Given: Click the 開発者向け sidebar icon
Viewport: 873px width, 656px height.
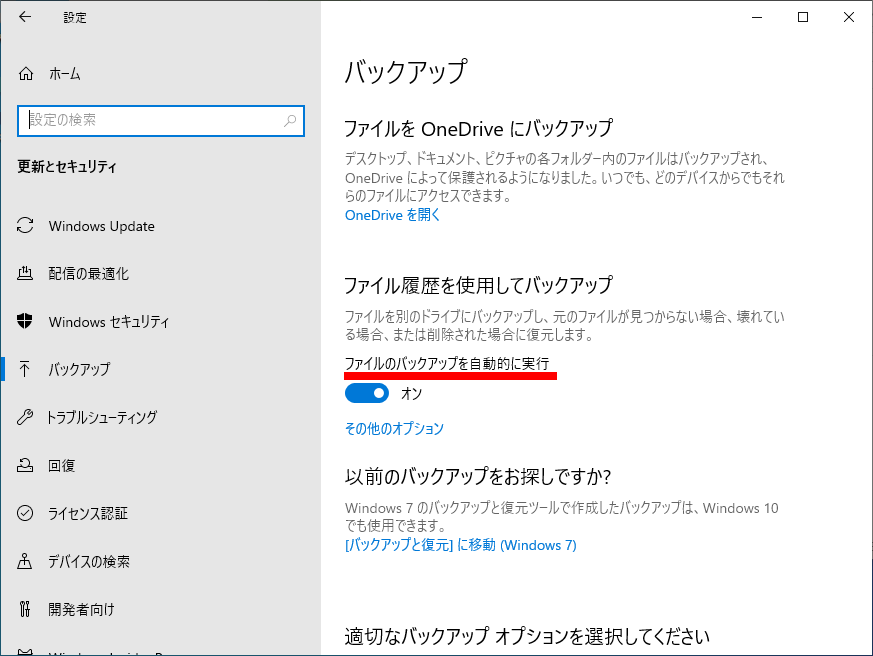Looking at the screenshot, I should click(x=25, y=608).
